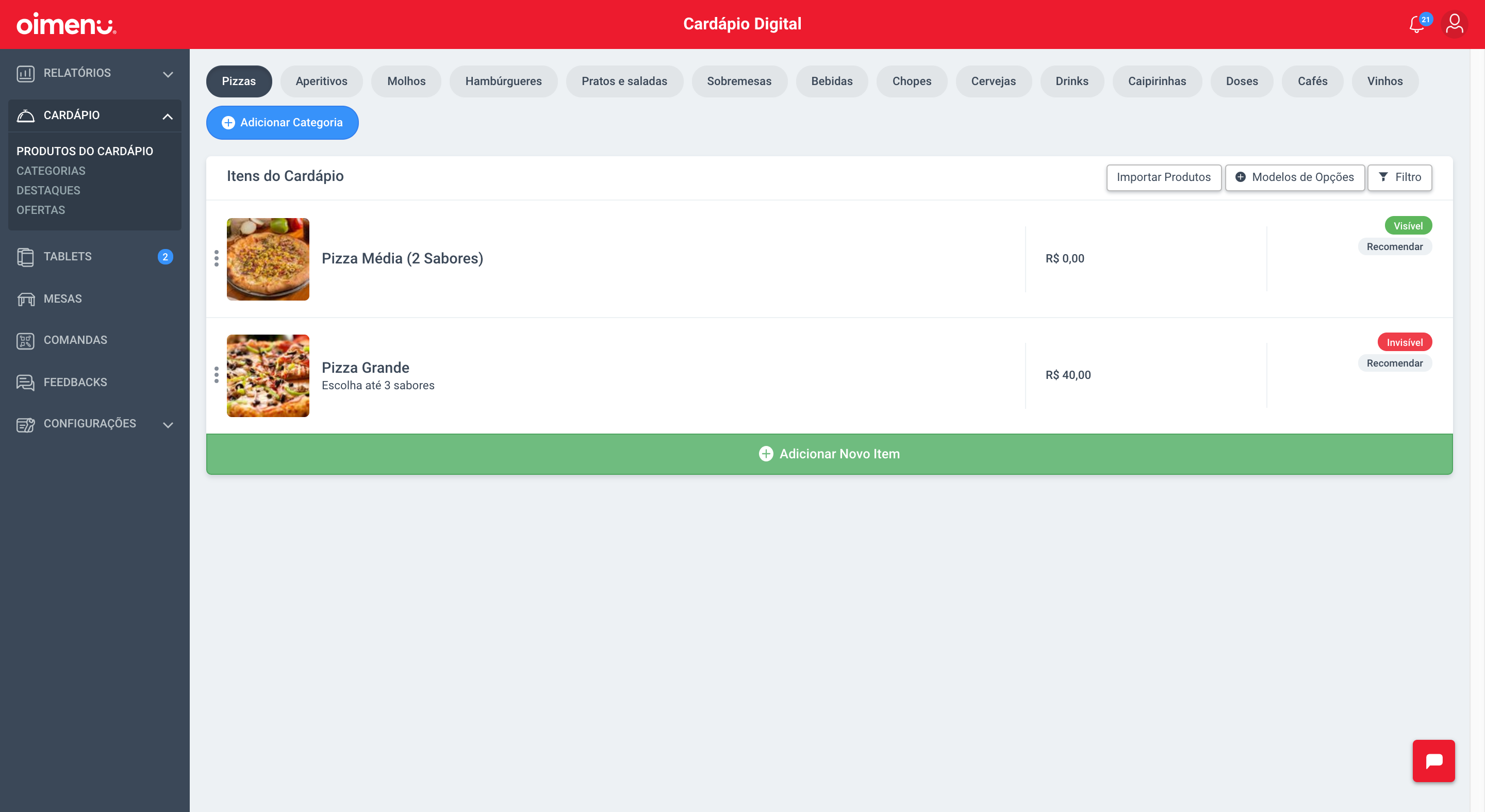Toggle Recomendar for Pizza Média

[x=1394, y=246]
